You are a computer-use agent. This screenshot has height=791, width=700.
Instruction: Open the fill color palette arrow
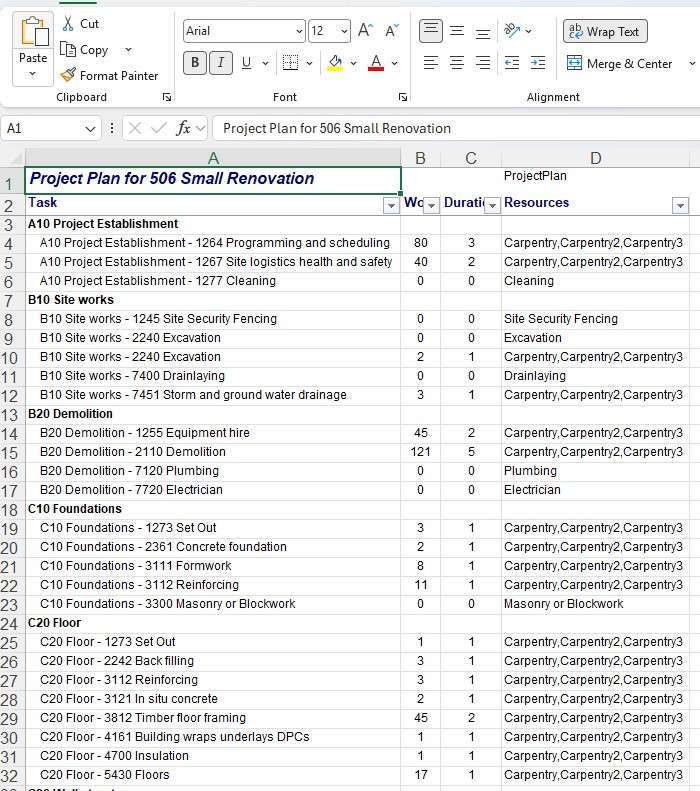(x=354, y=64)
